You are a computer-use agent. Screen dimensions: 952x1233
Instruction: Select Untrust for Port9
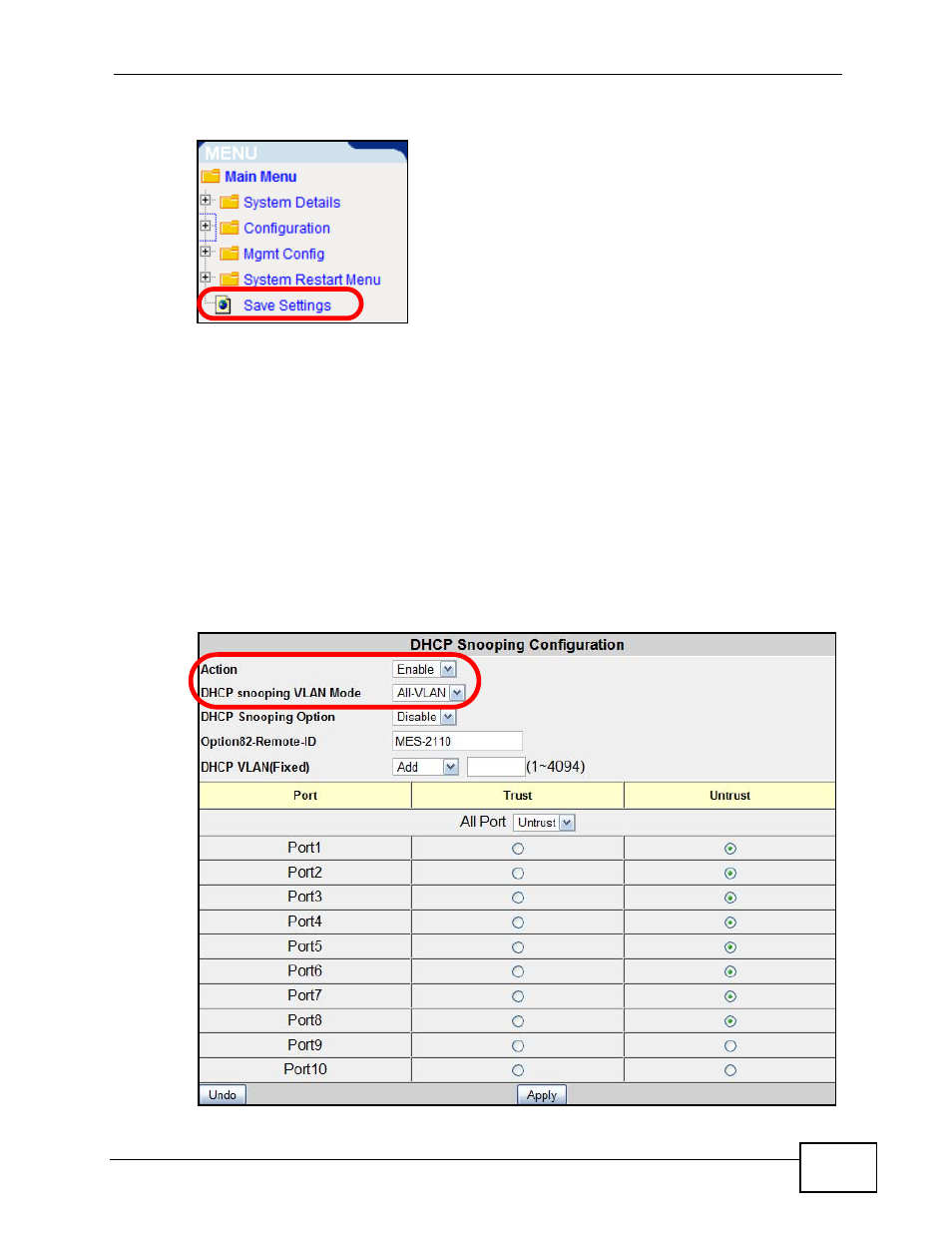point(730,1046)
